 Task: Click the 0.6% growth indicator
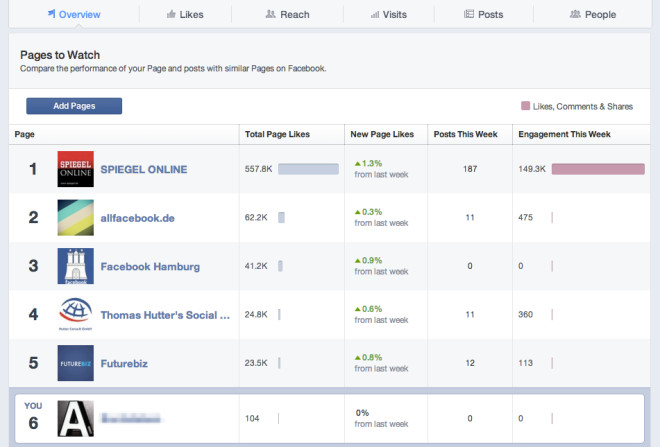(368, 309)
